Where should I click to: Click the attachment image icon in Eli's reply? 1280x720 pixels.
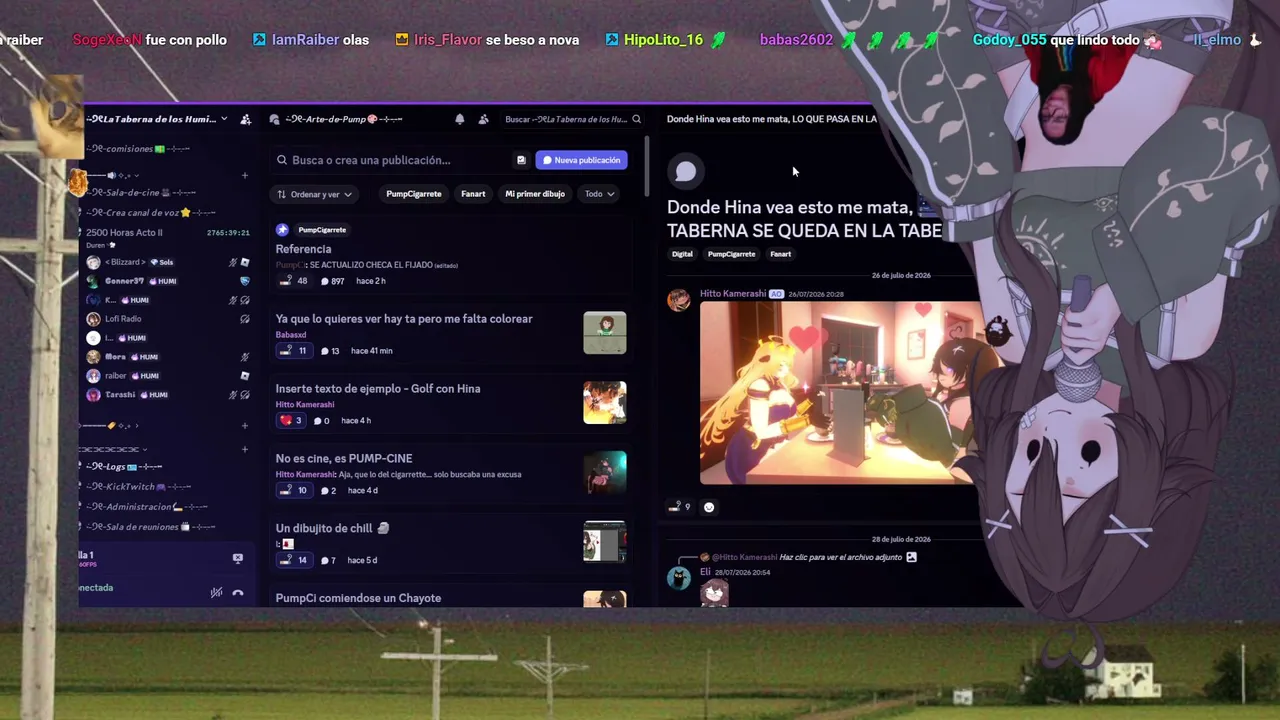pos(911,557)
